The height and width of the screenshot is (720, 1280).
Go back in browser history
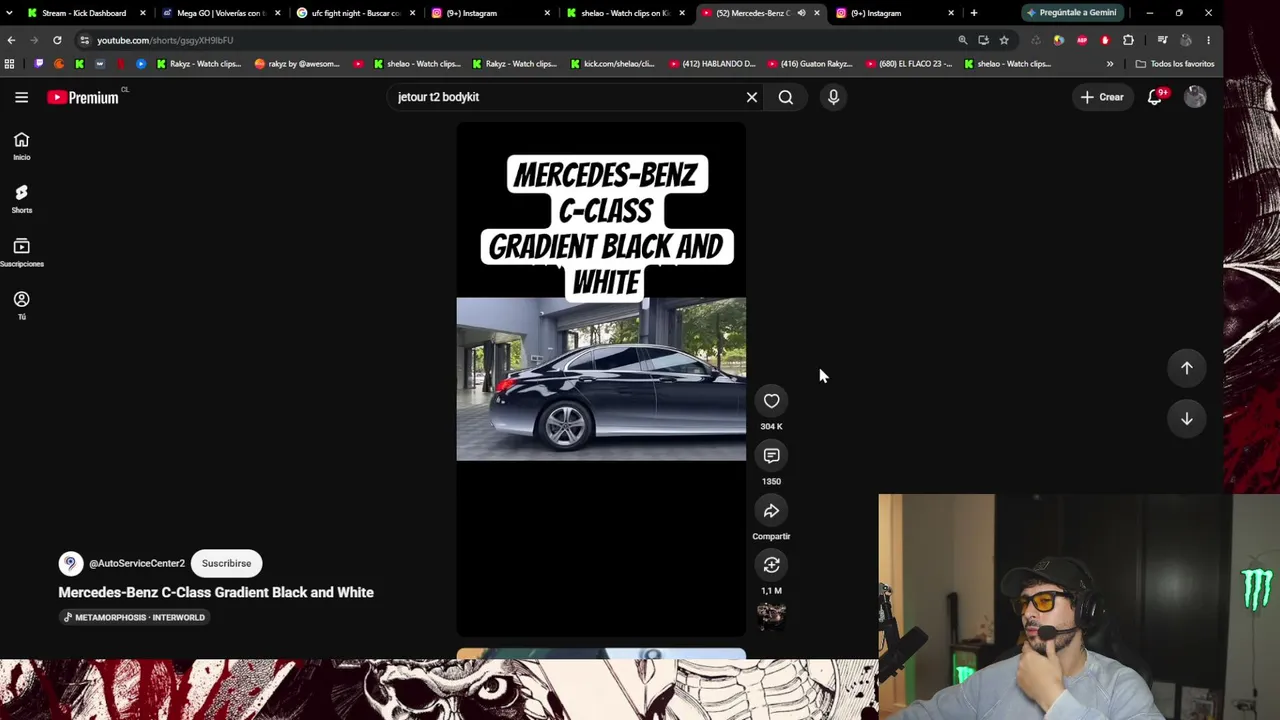pos(11,40)
